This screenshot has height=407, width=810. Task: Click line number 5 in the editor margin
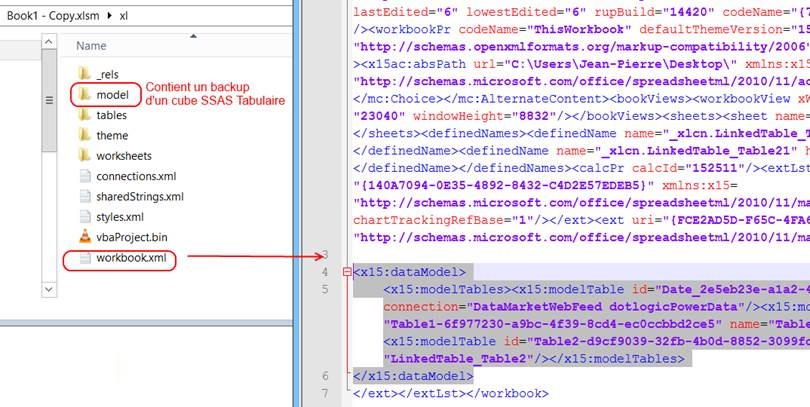coord(324,290)
